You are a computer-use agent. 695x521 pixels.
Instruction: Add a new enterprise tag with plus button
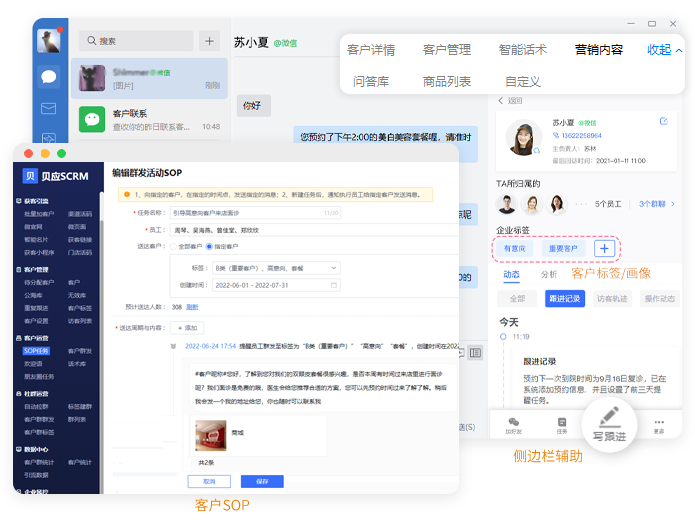click(604, 249)
